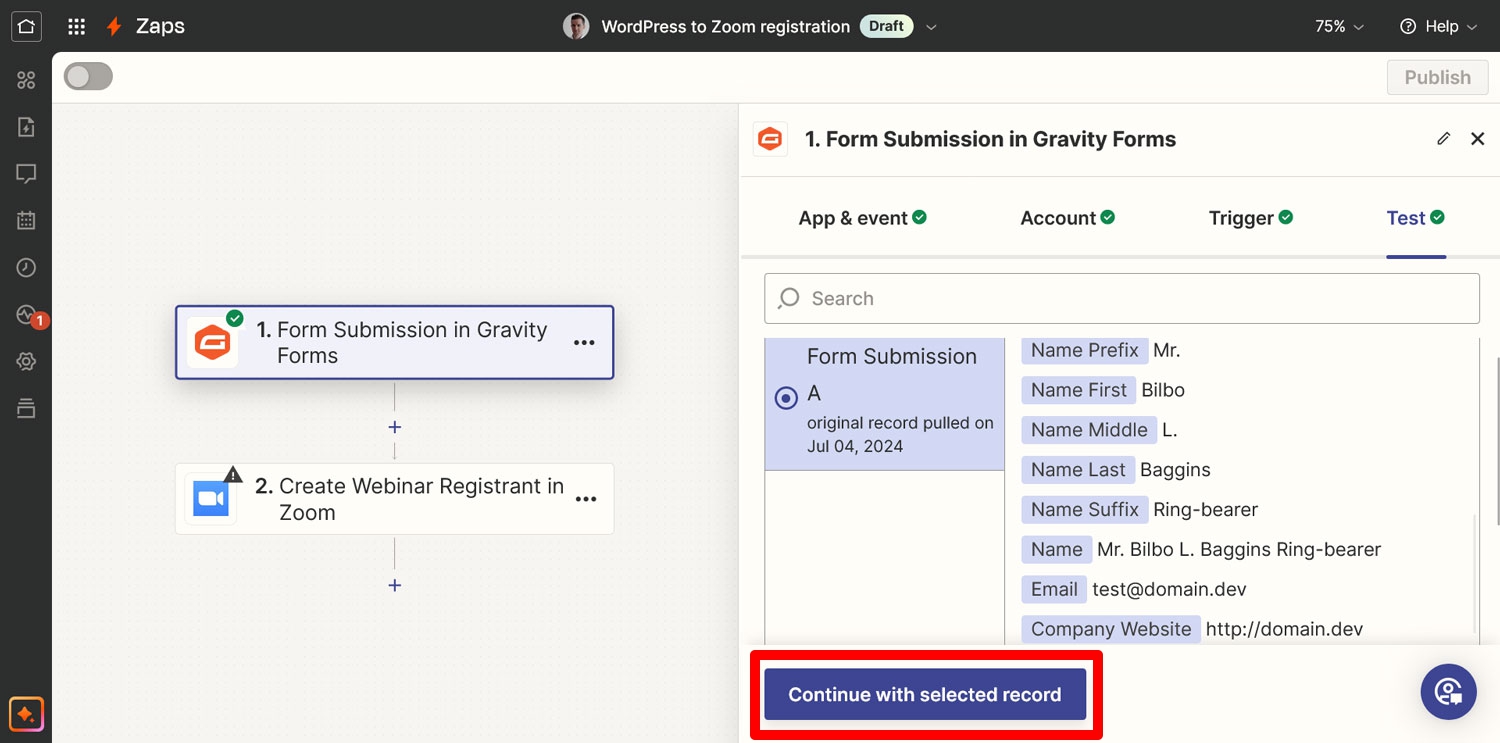Open the dashboard icon in sidebar
The width and height of the screenshot is (1500, 743).
click(x=26, y=80)
